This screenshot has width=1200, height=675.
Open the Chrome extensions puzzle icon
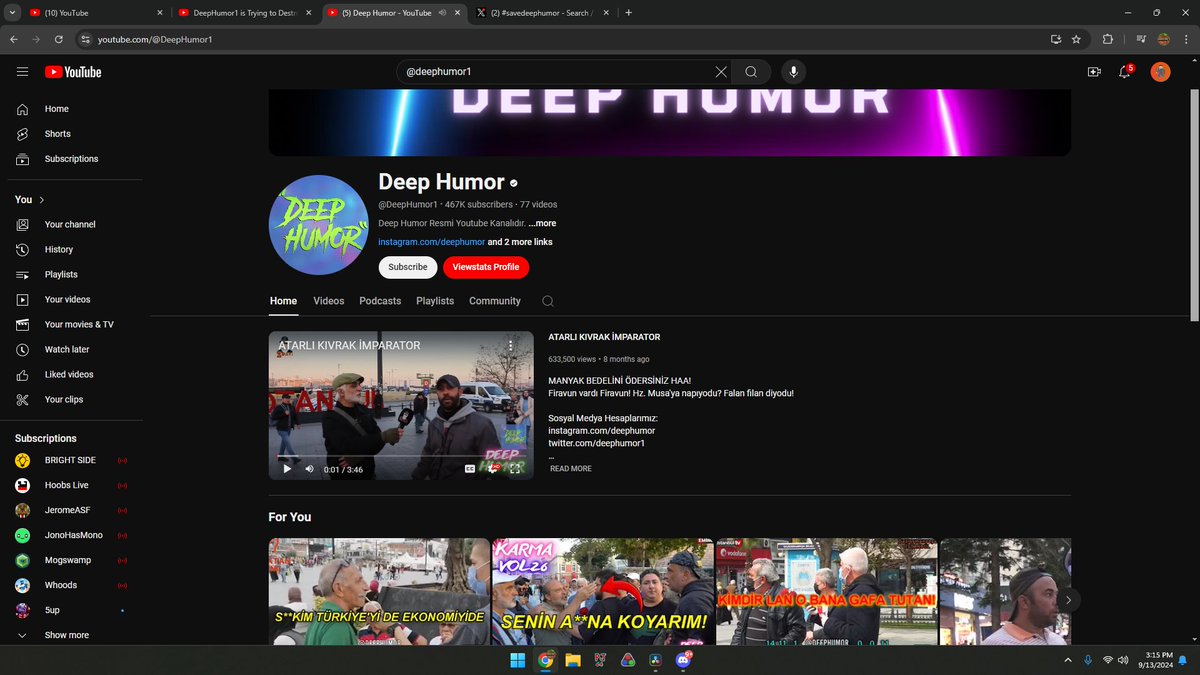pyautogui.click(x=1107, y=39)
